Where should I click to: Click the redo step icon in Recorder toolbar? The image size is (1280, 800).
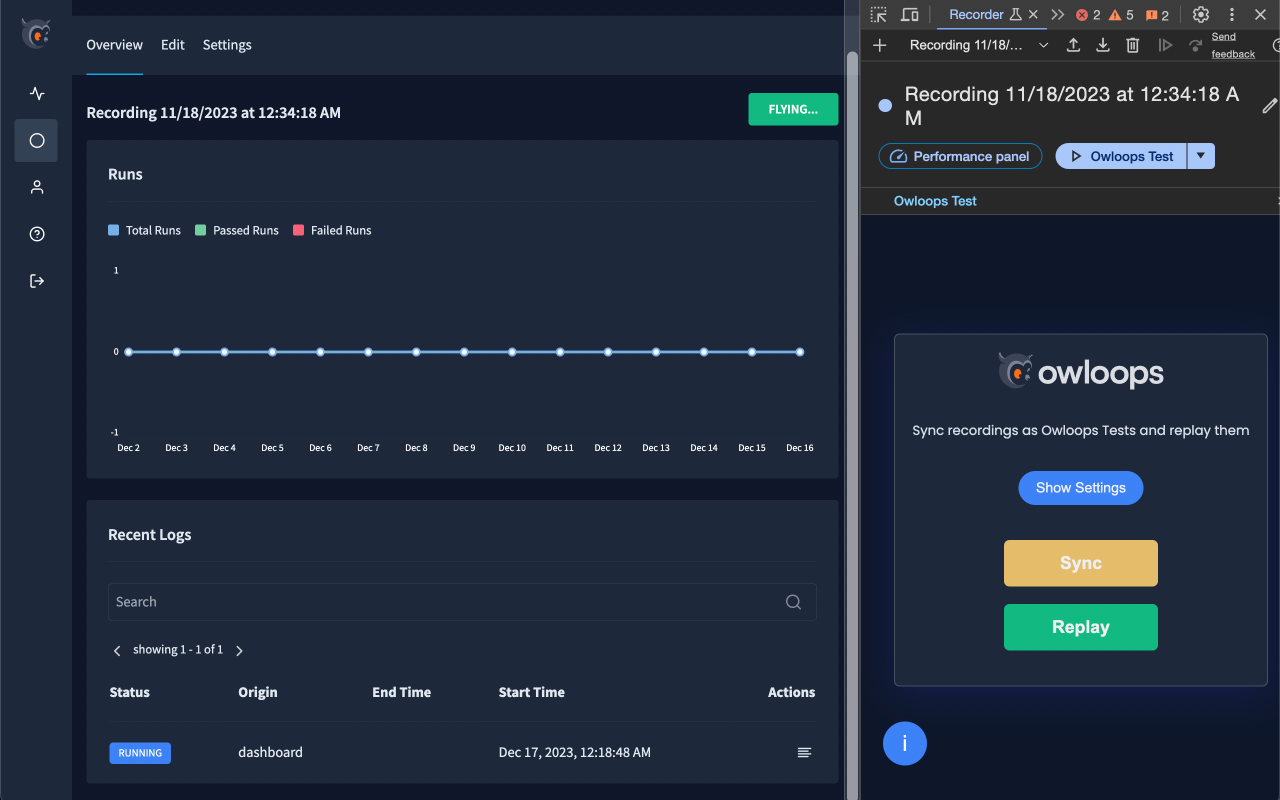tap(1195, 45)
